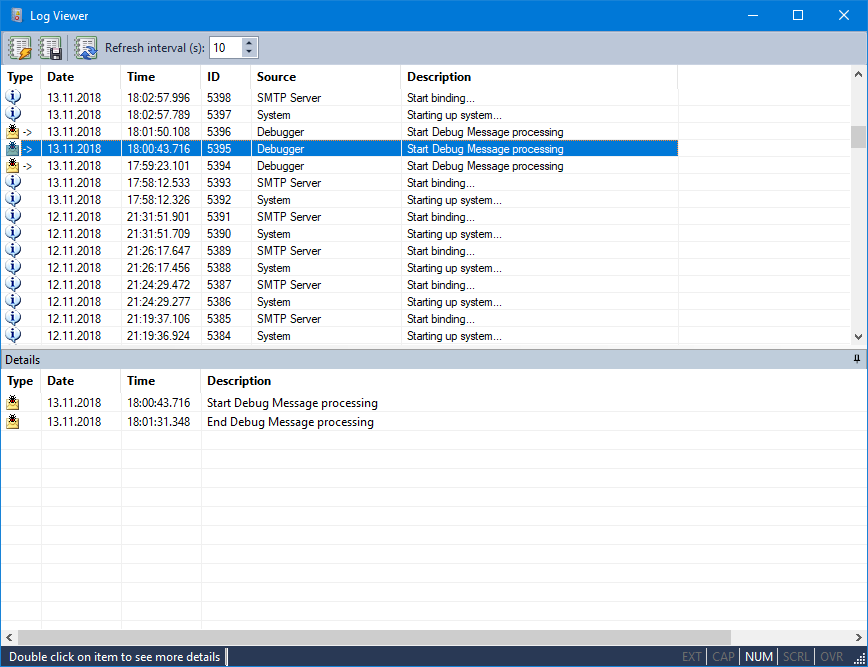Click the info icon of log entry 5389
Viewport: 868px width, 667px height.
tap(13, 250)
